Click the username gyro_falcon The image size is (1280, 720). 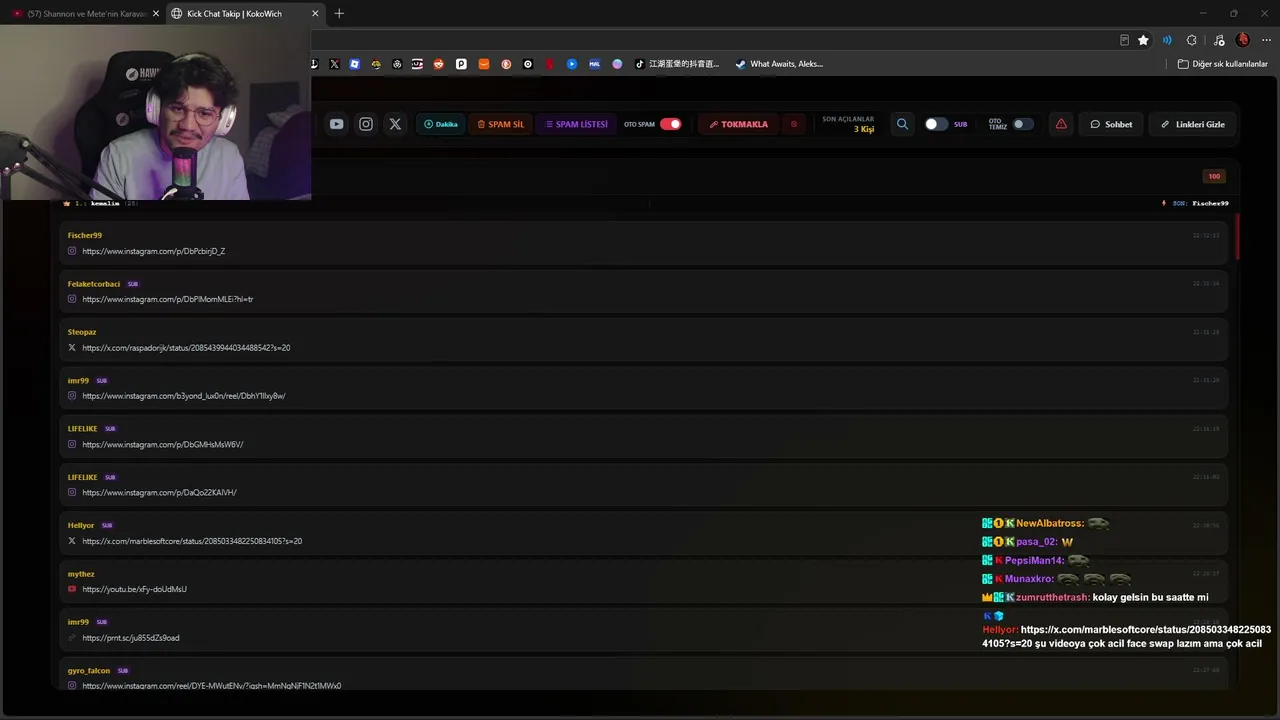point(89,671)
